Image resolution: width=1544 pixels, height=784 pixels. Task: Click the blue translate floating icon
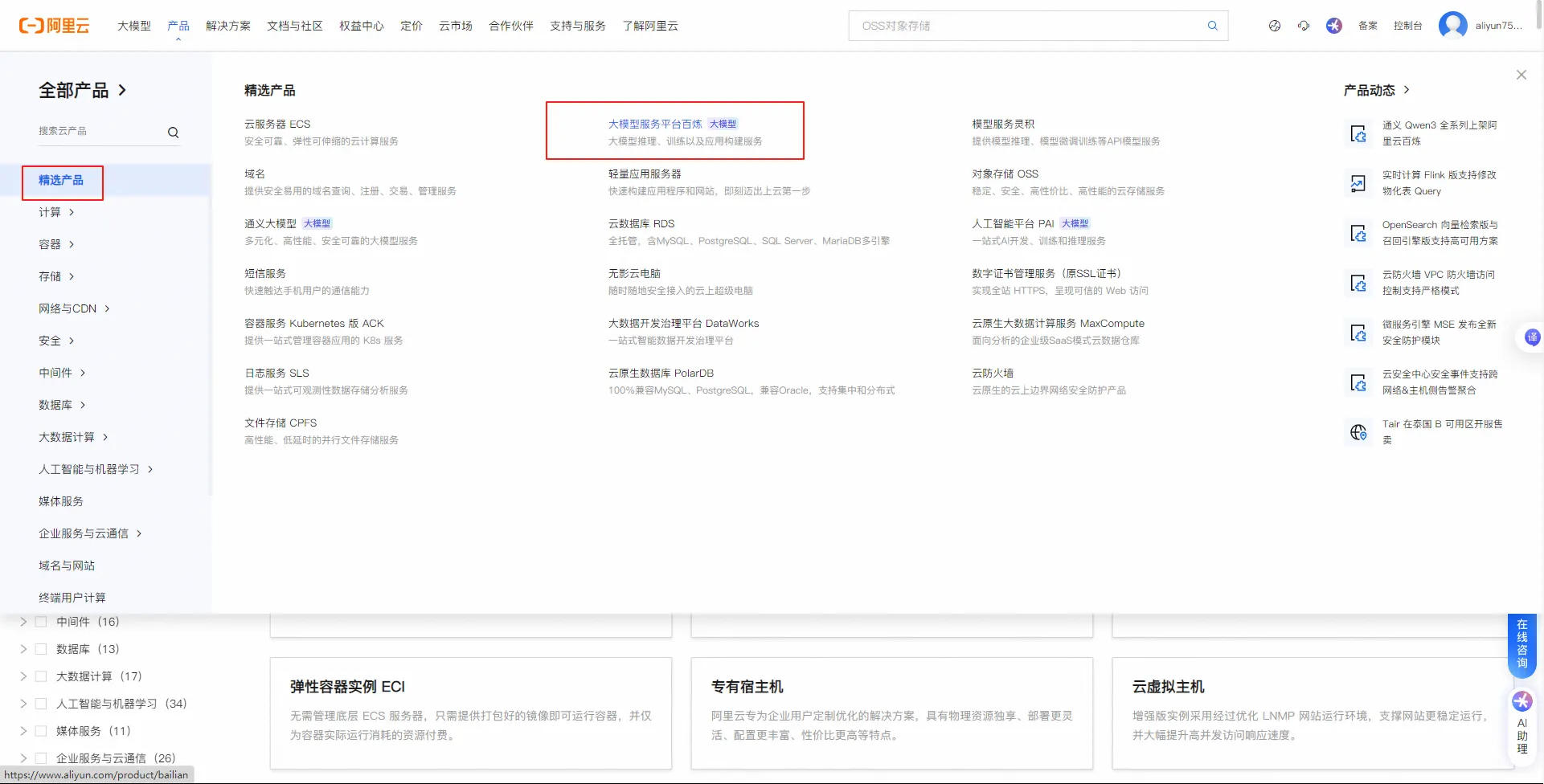click(x=1532, y=337)
